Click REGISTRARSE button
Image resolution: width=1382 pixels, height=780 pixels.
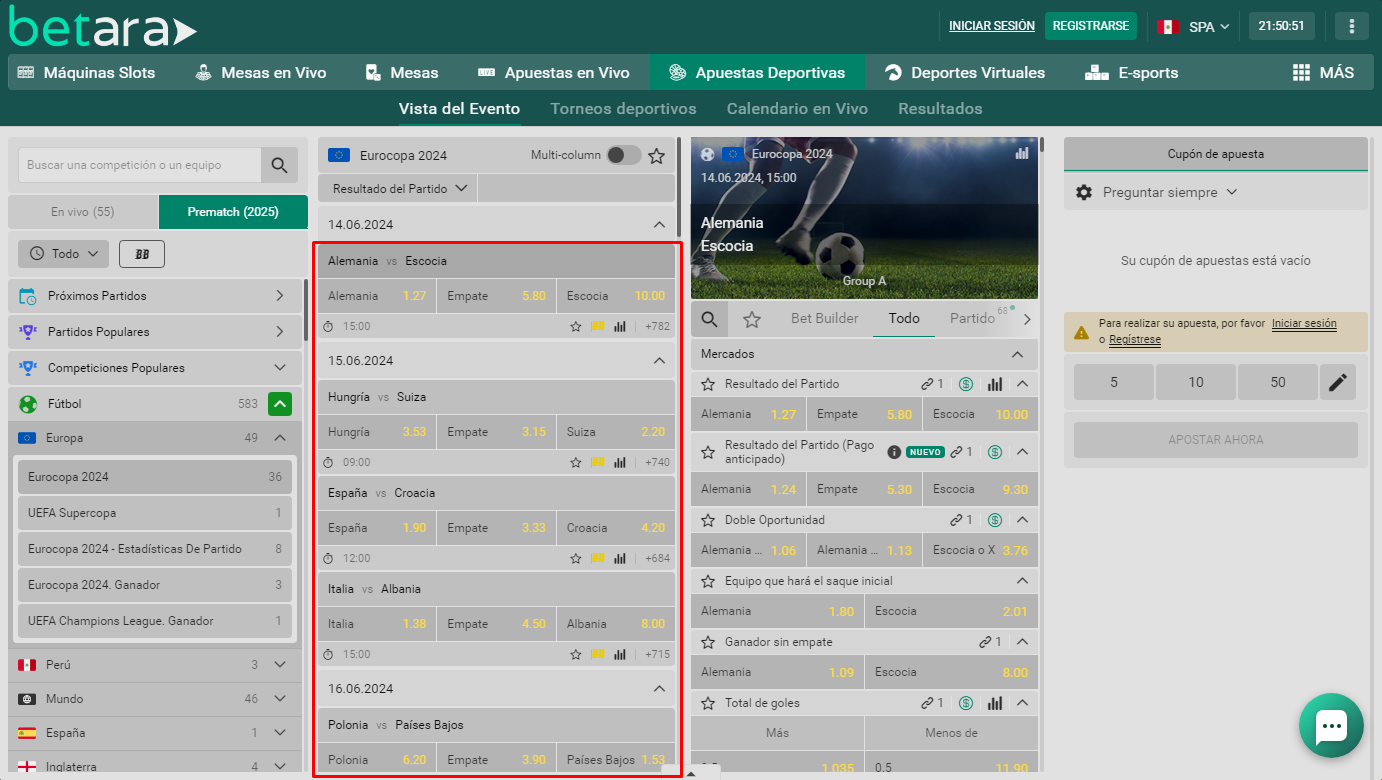[x=1091, y=26]
